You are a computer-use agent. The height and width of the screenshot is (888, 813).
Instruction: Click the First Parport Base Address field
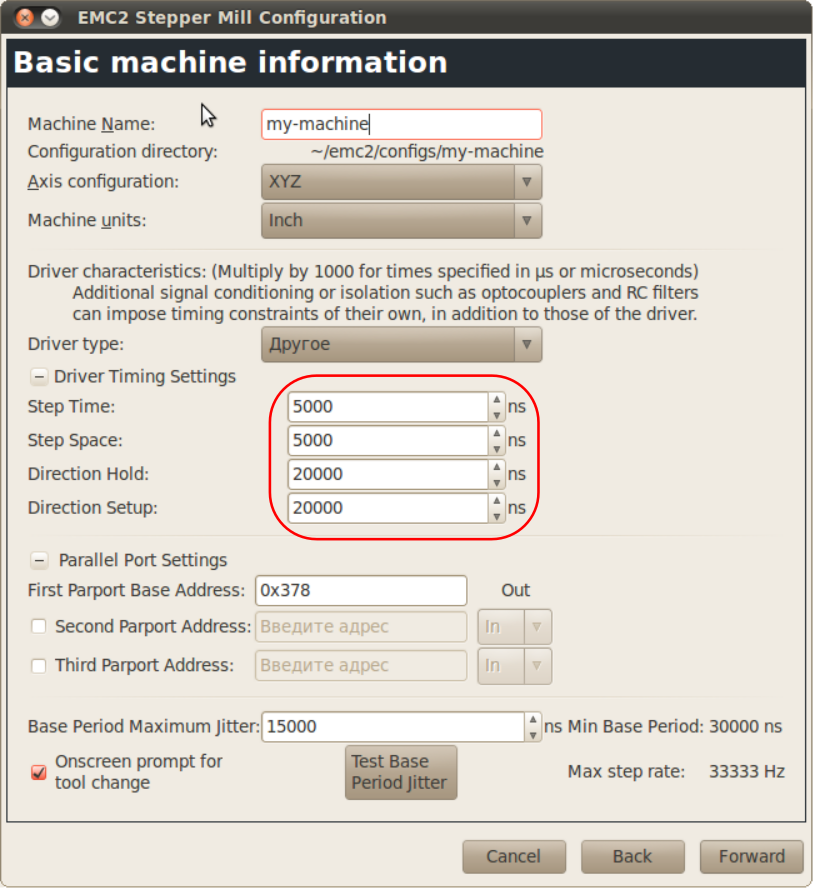(361, 591)
